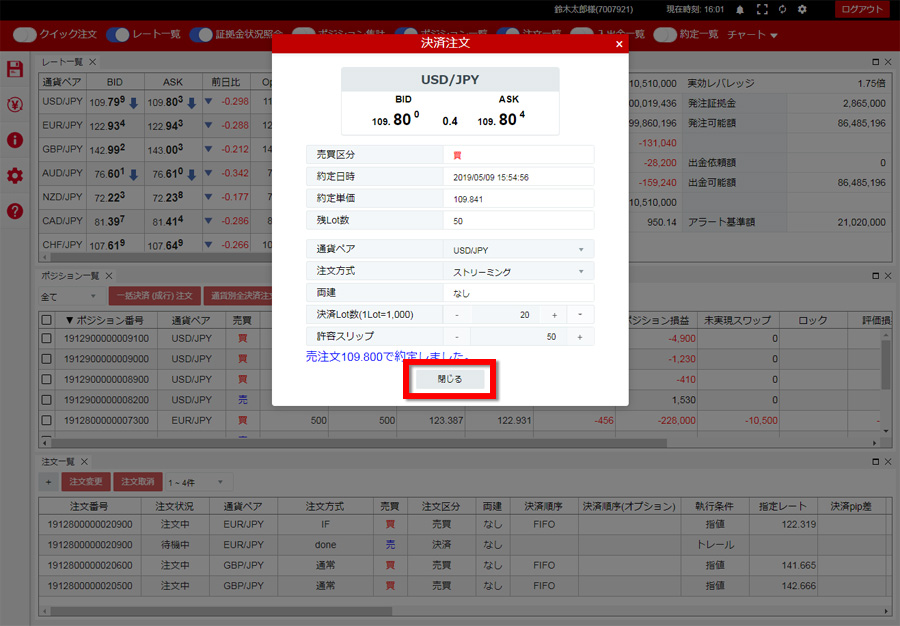The image size is (900, 626).
Task: Close the ポジション一覧 panel X
Action: click(x=109, y=276)
